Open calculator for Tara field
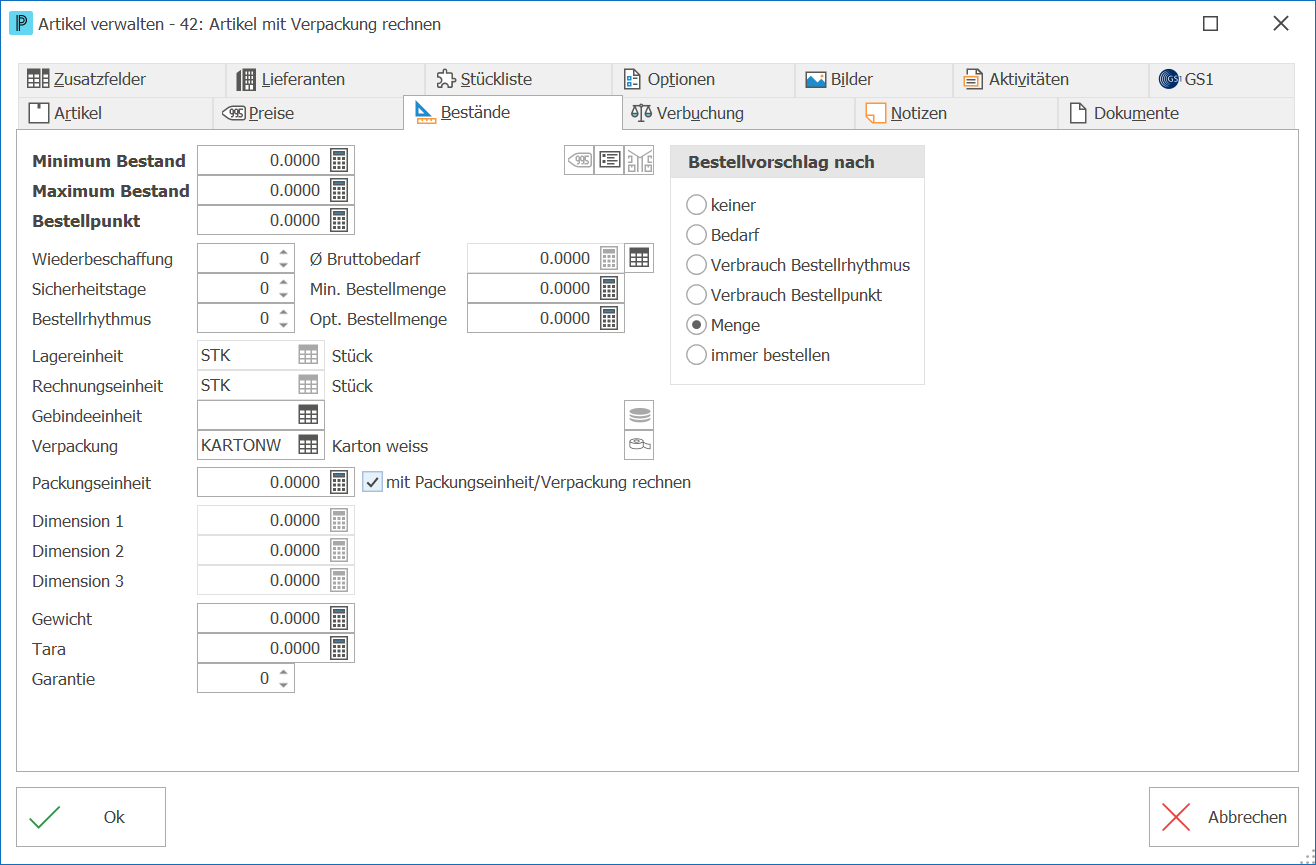The width and height of the screenshot is (1316, 865). (x=340, y=648)
